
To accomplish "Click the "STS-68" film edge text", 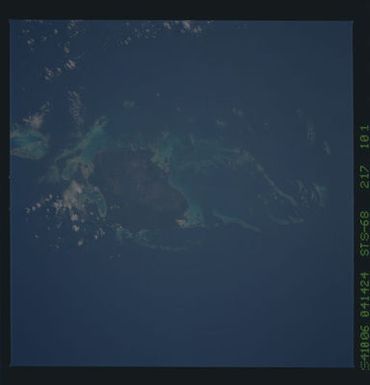I will click(365, 233).
